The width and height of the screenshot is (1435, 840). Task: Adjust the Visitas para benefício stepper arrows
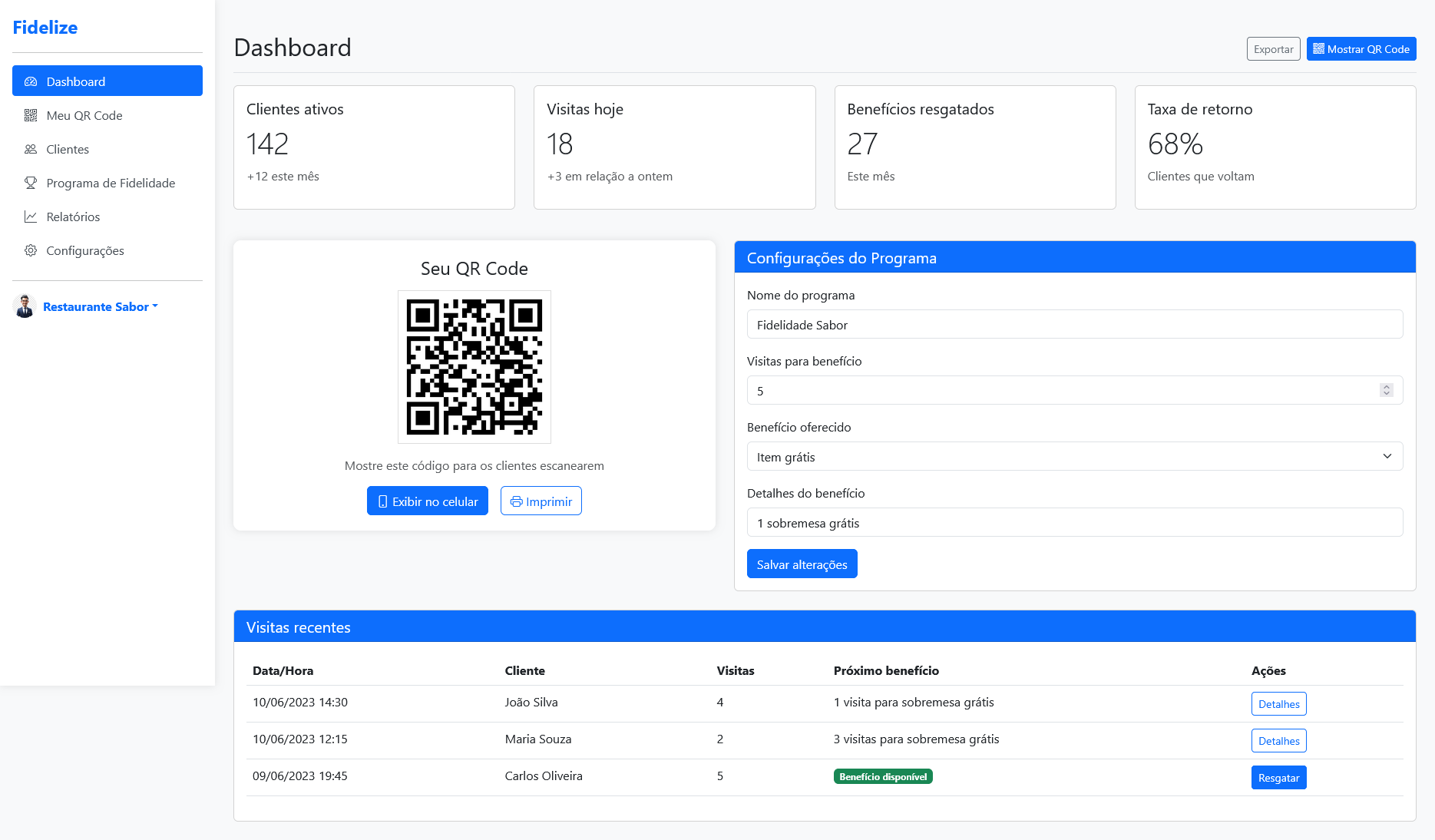(1386, 390)
